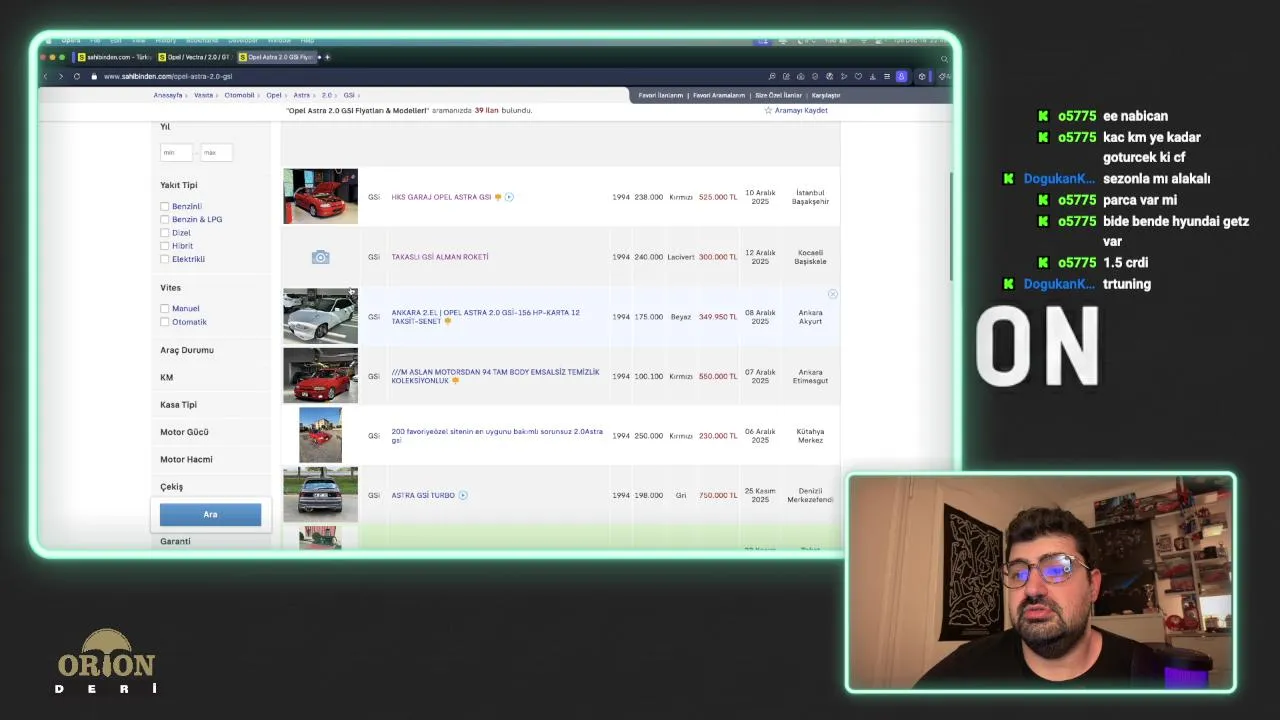Viewport: 1280px width, 720px height.
Task: Play video icon on HKS Garaj listing
Action: point(509,197)
